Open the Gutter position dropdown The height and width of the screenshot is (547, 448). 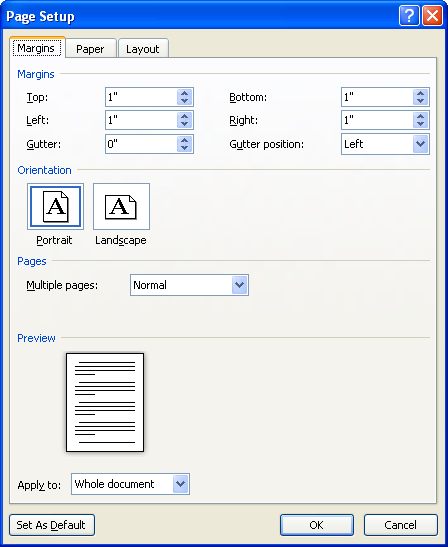tap(420, 144)
